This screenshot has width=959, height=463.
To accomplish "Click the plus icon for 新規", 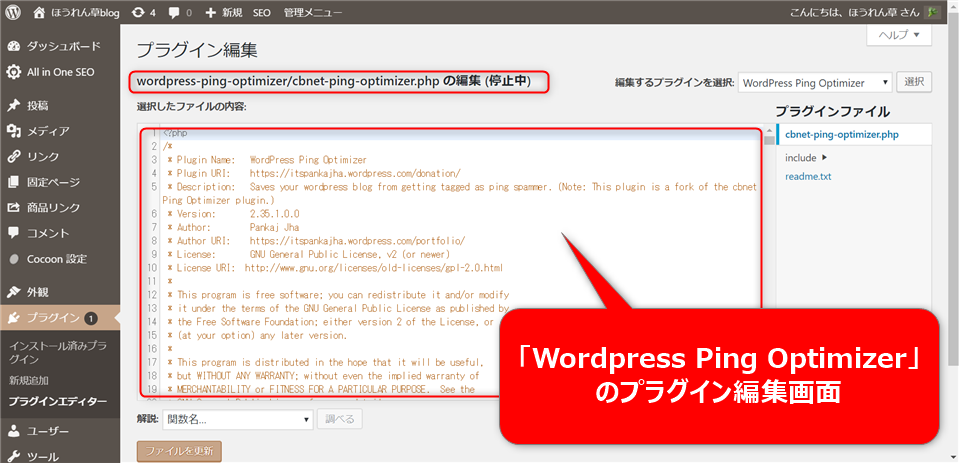I will click(x=211, y=12).
